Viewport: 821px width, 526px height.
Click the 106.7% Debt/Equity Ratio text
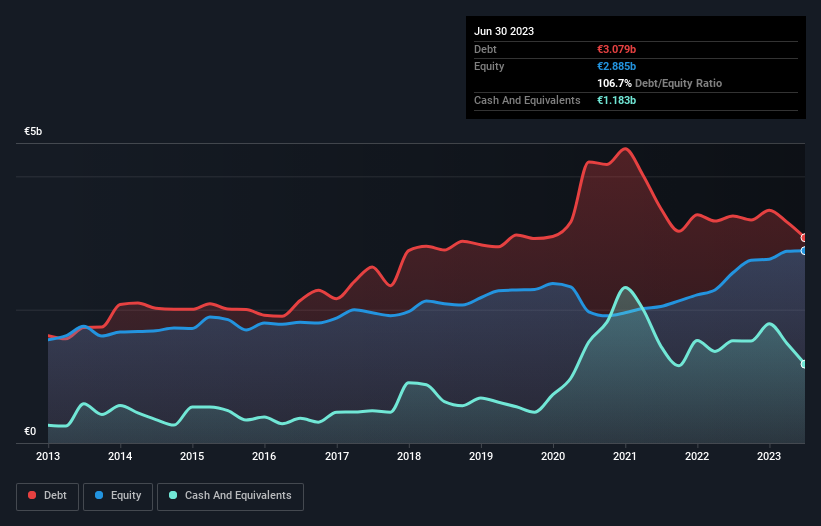pyautogui.click(x=659, y=83)
